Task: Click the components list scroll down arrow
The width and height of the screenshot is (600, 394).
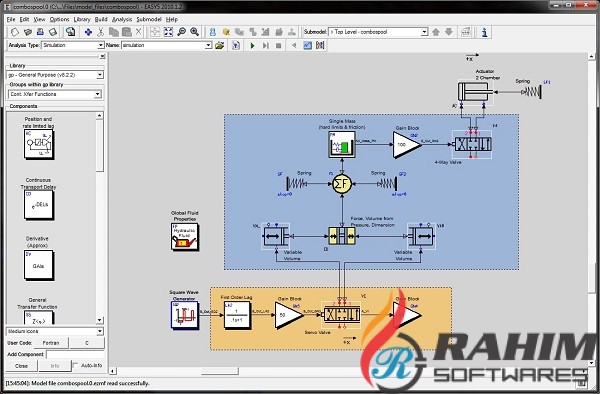Action: [x=99, y=320]
